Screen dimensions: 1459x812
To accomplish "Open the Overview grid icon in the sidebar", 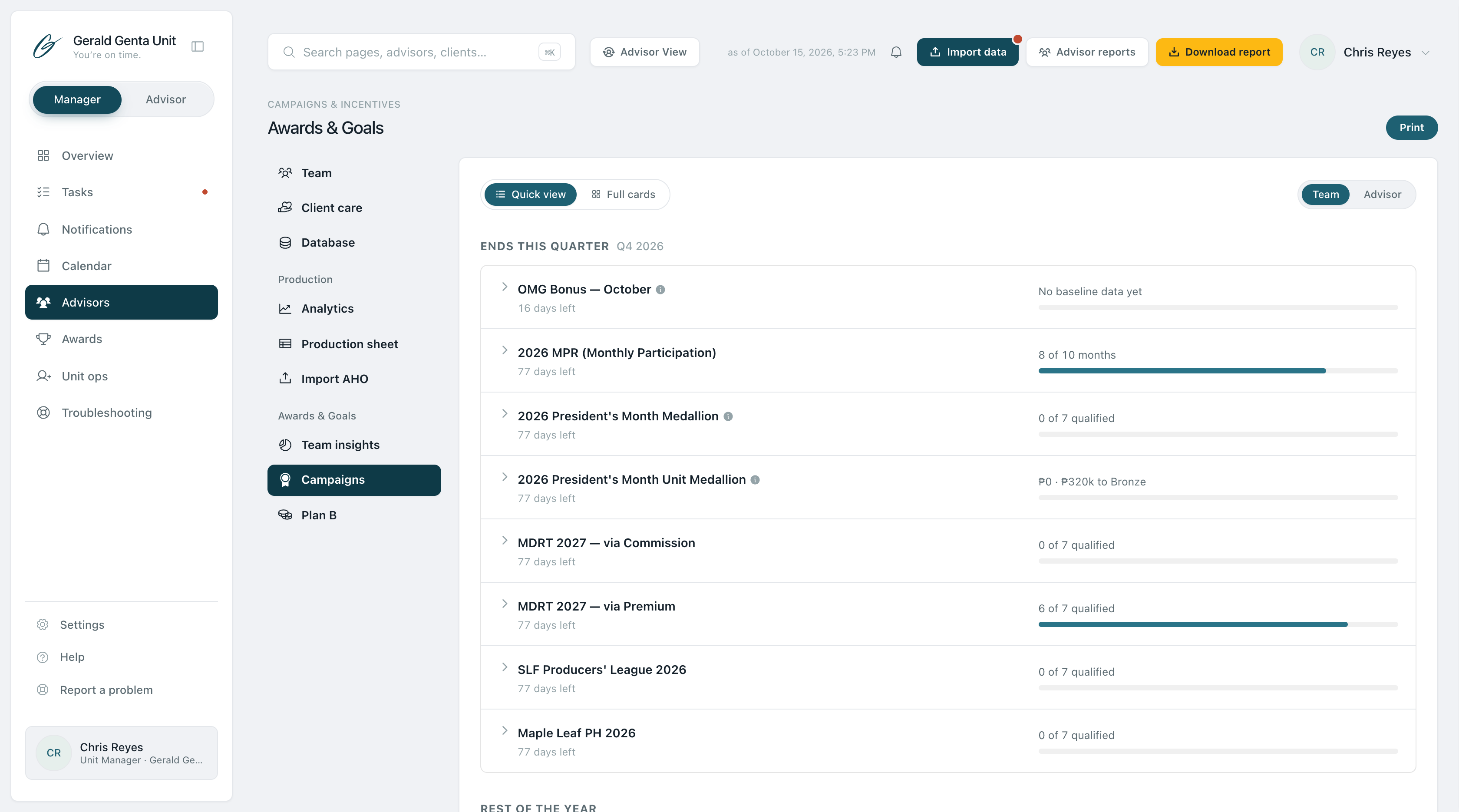I will (43, 155).
